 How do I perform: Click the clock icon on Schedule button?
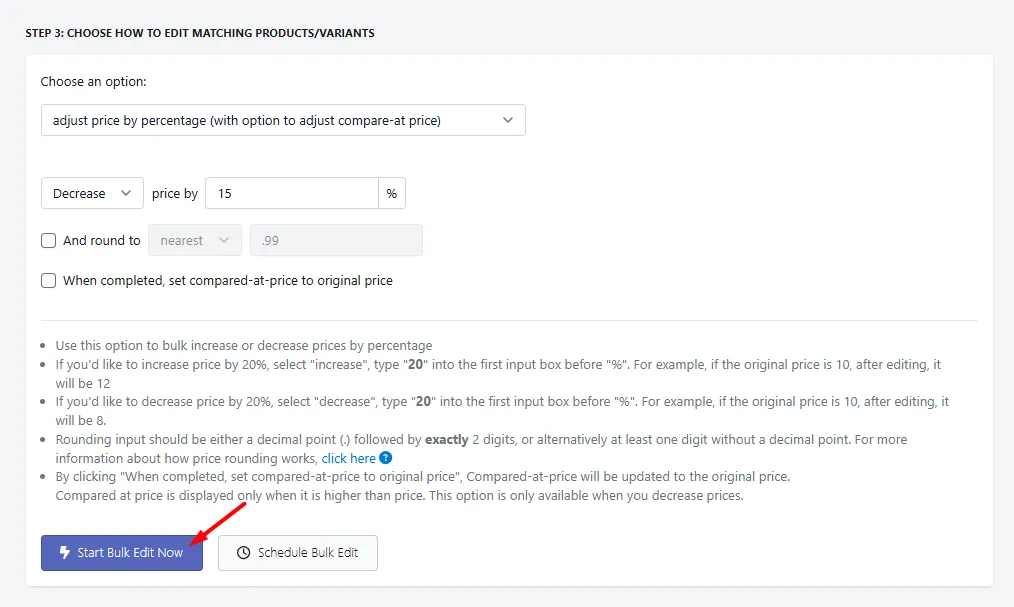click(x=243, y=553)
